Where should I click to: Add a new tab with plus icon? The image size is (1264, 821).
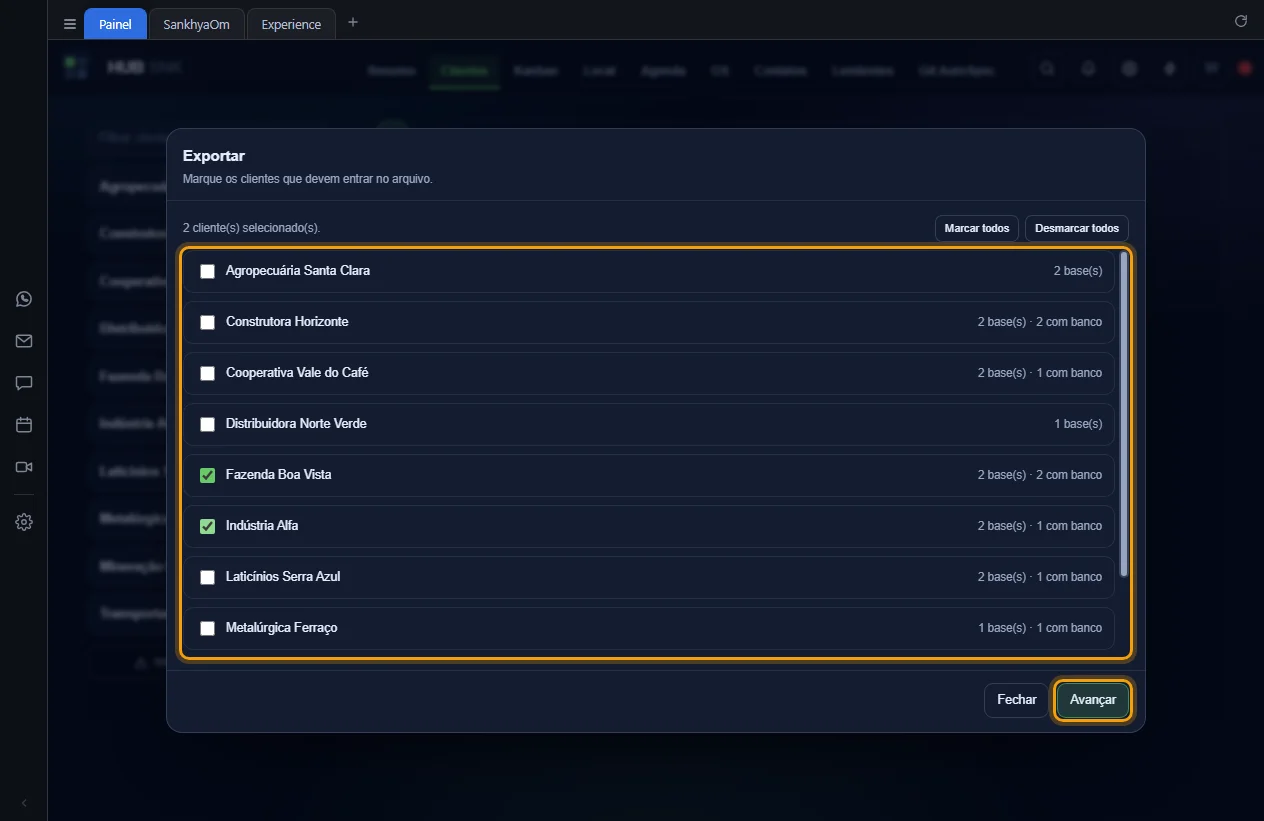352,23
